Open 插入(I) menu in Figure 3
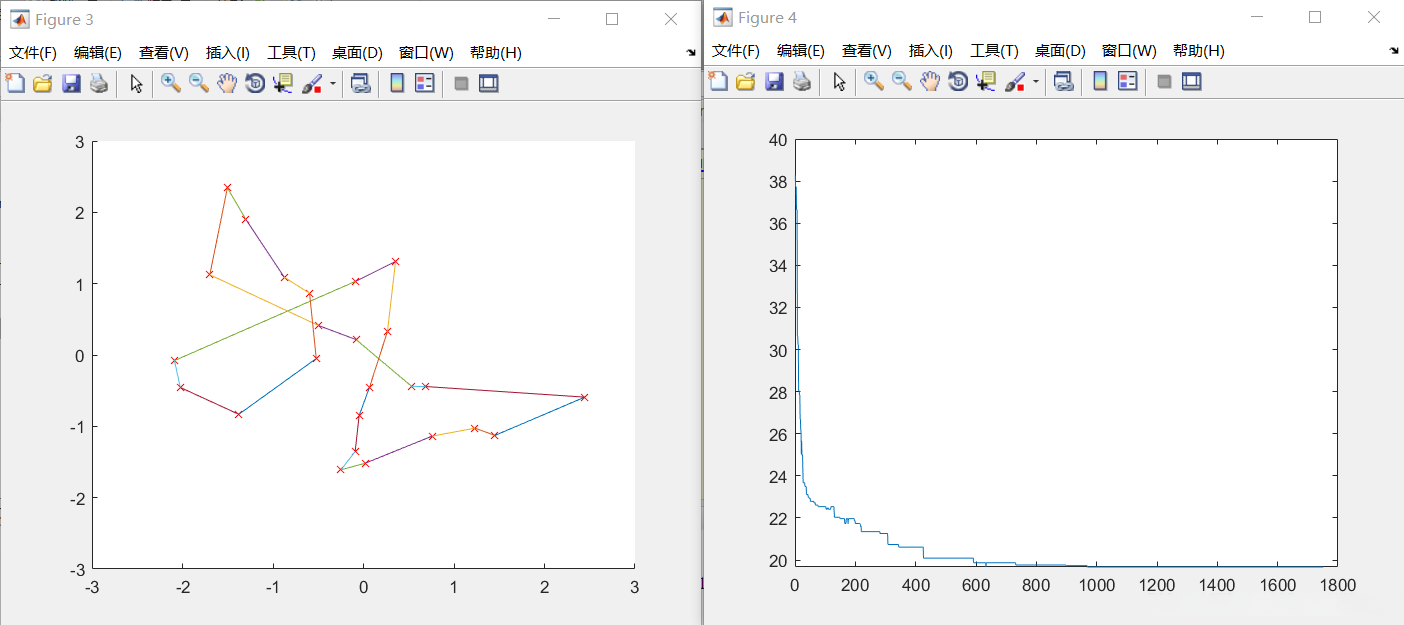This screenshot has width=1404, height=625. point(228,52)
